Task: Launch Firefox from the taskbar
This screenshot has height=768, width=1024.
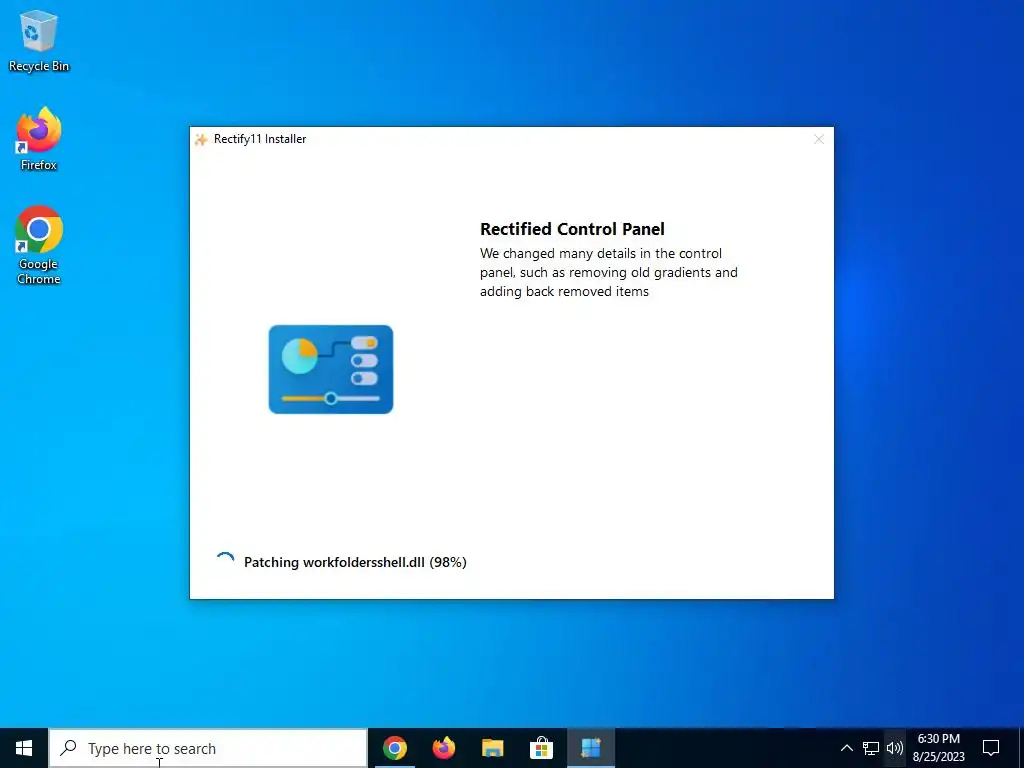Action: [x=444, y=748]
